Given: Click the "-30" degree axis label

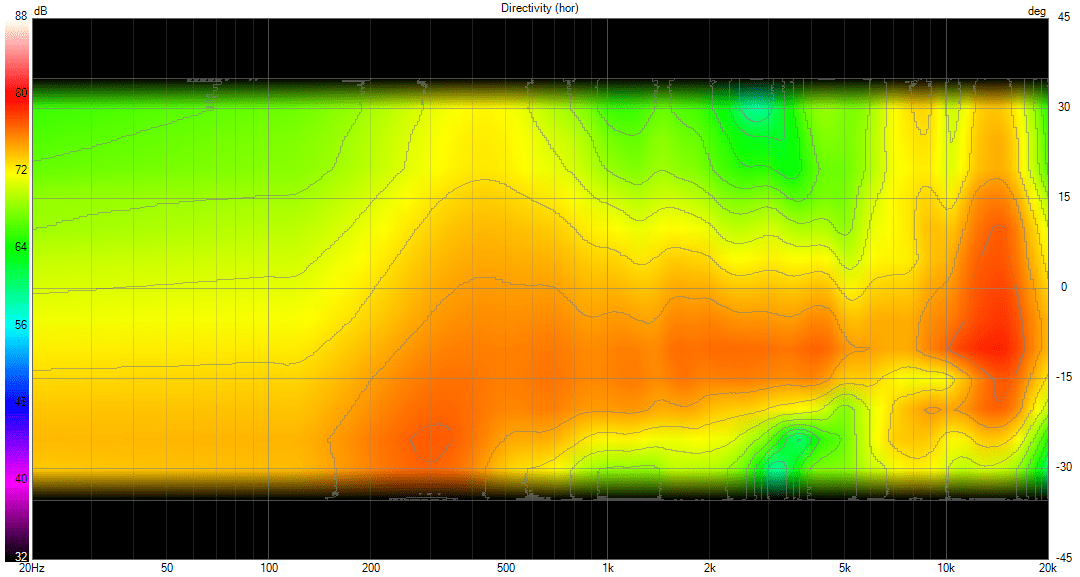Looking at the screenshot, I should pyautogui.click(x=1063, y=467).
